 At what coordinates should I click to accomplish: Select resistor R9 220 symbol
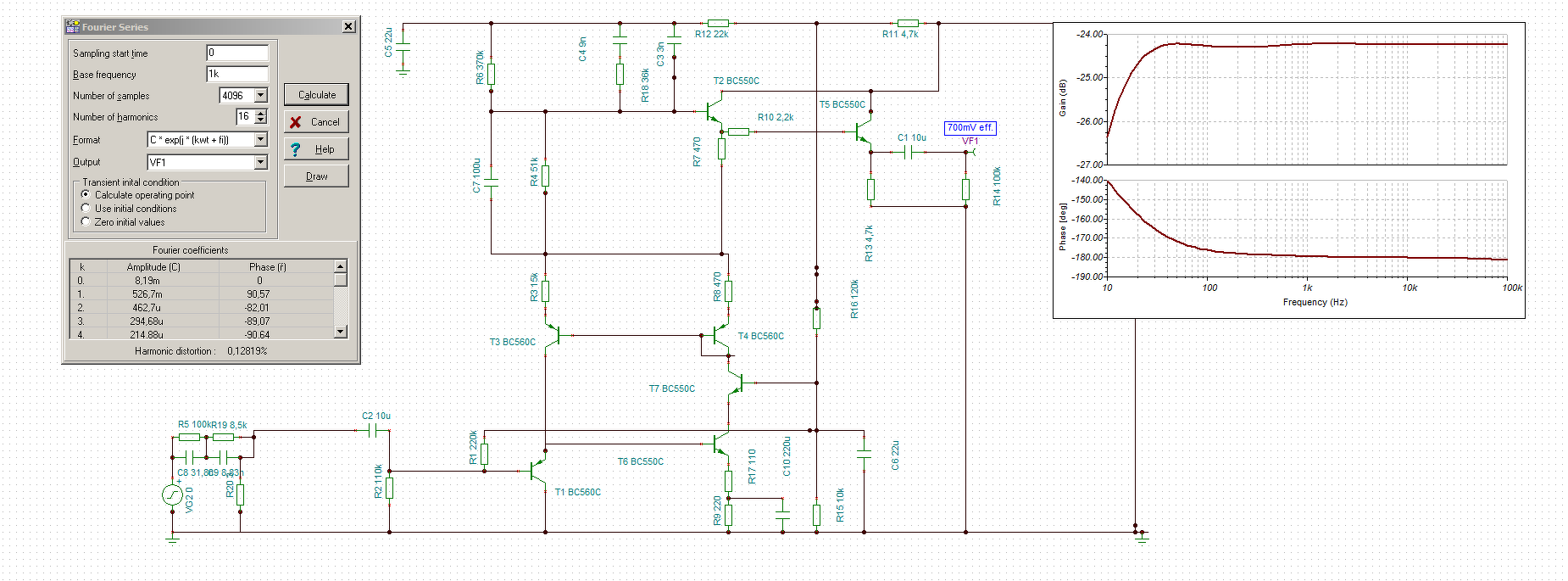[728, 515]
